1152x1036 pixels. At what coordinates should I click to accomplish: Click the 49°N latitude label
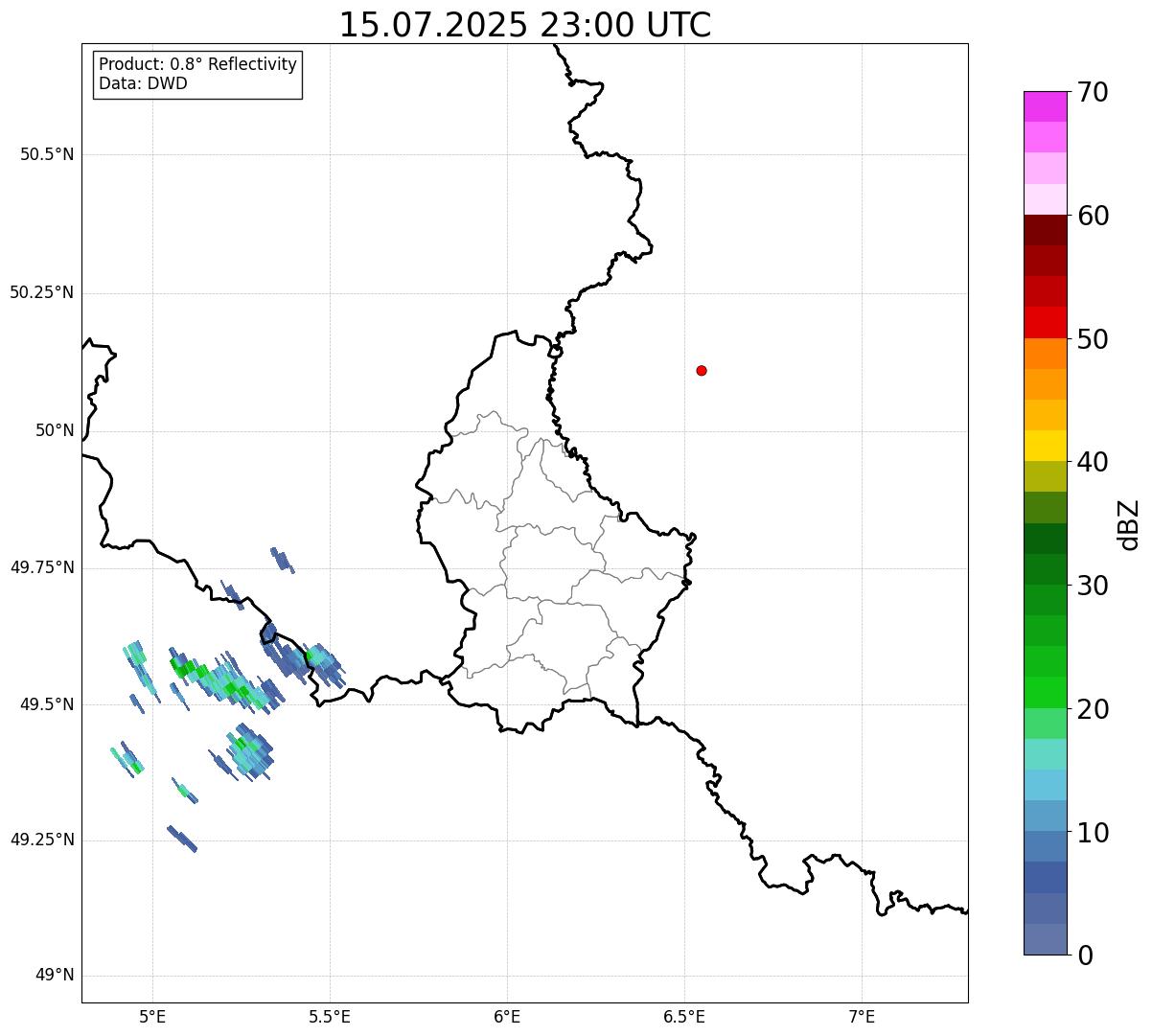point(55,976)
